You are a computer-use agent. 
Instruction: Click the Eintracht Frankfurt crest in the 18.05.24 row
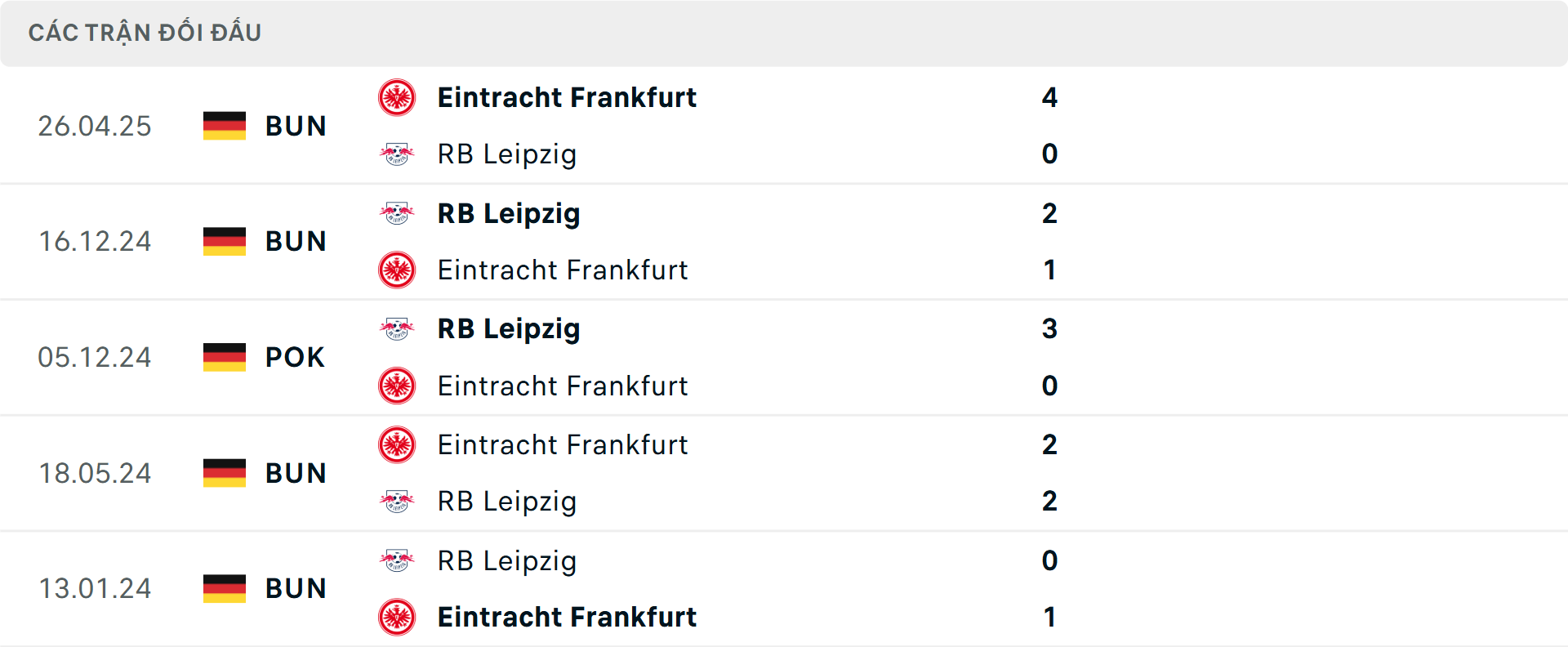click(398, 444)
